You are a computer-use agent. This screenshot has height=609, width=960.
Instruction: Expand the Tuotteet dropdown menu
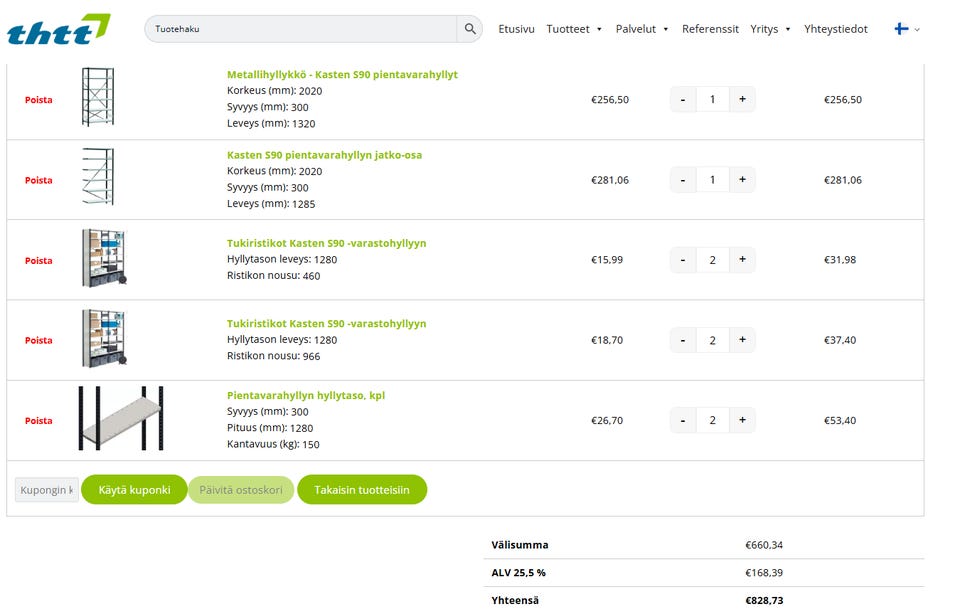[574, 29]
